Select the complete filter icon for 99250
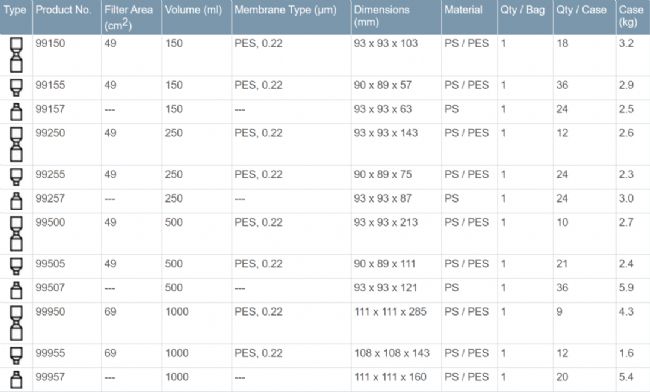The width and height of the screenshot is (650, 392). coord(16,144)
